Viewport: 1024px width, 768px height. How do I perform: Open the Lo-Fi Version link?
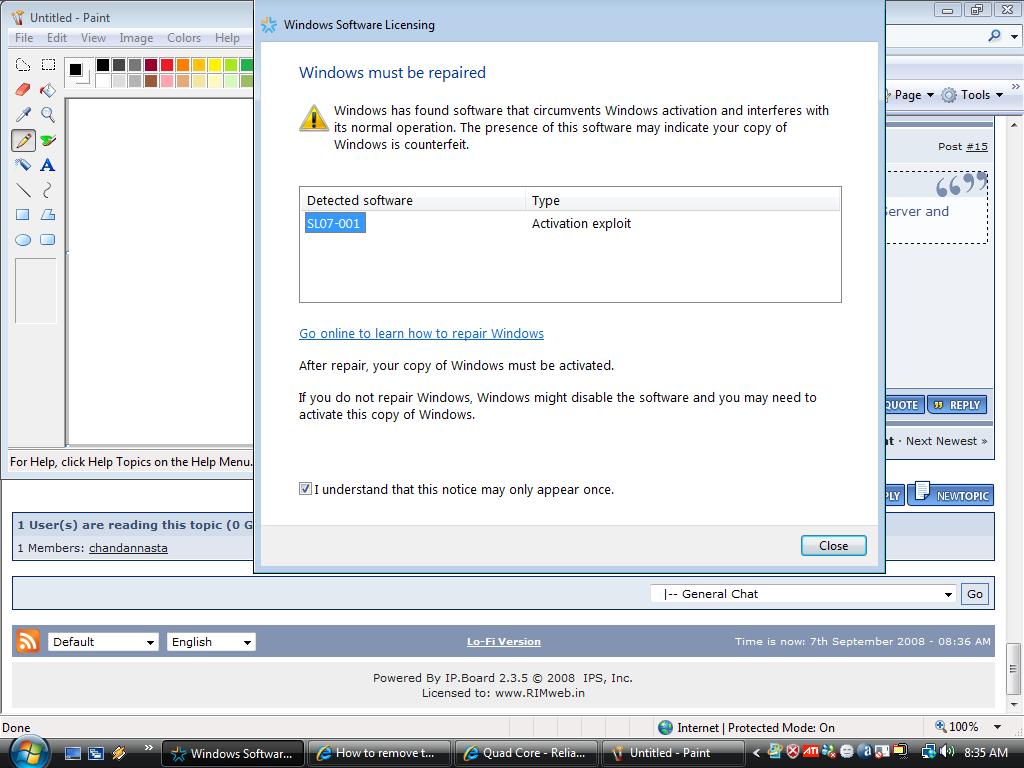point(504,641)
